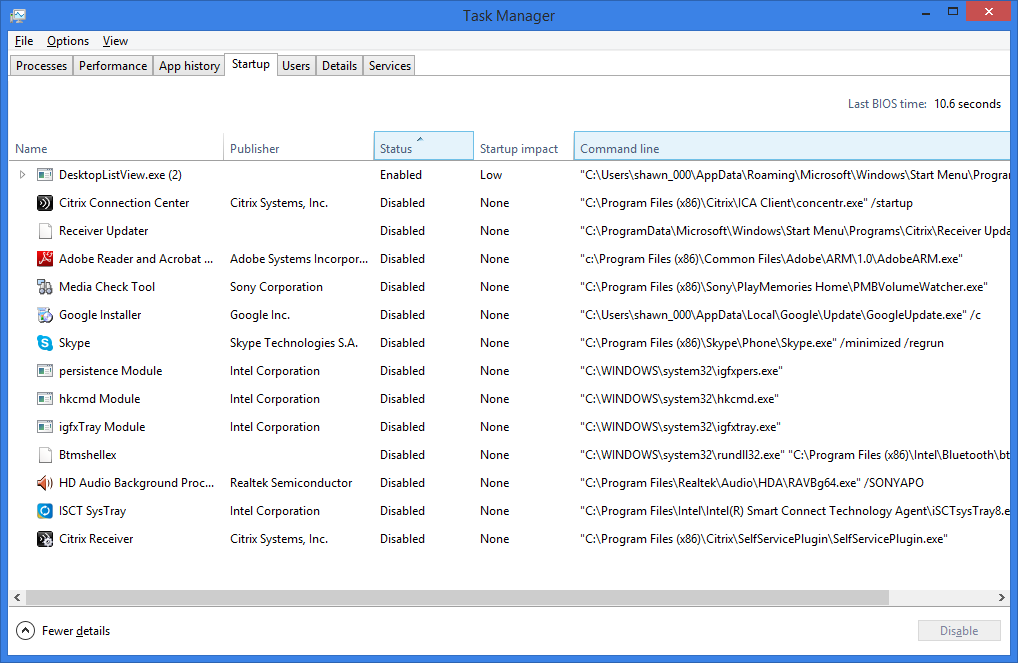Viewport: 1018px width, 663px height.
Task: Click the Btmshellex entry icon
Action: [x=44, y=454]
